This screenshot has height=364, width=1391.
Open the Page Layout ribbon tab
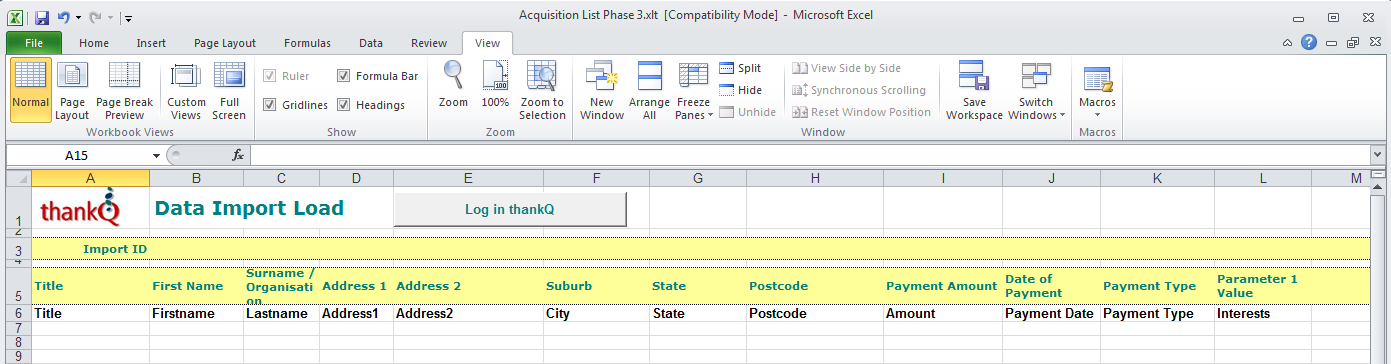225,43
